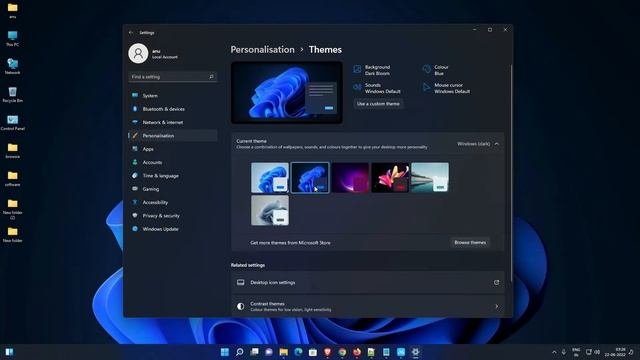
Task: Open Time & language settings
Action: coord(173,176)
